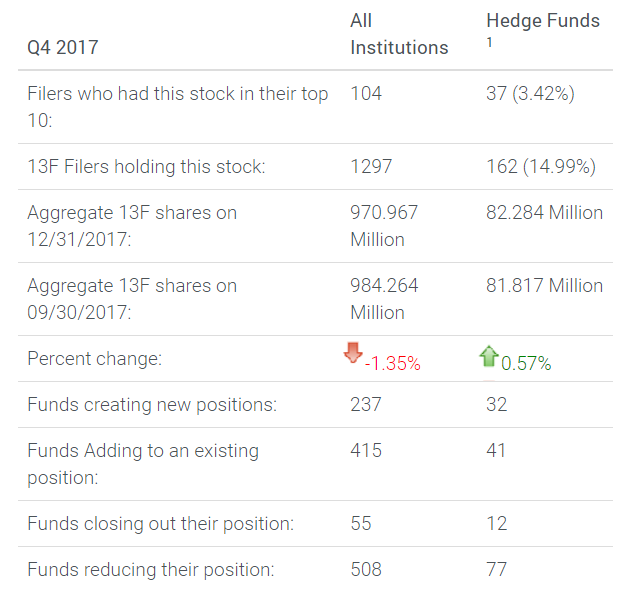
Task: Click the 81.817 Million shares value
Action: [x=544, y=286]
